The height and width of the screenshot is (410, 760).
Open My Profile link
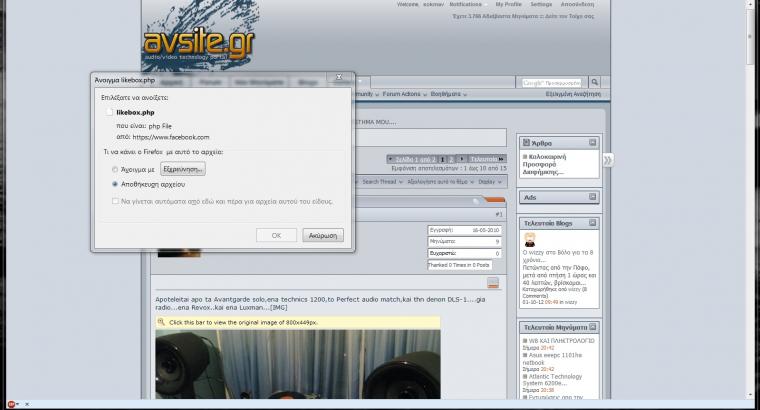[x=508, y=4]
